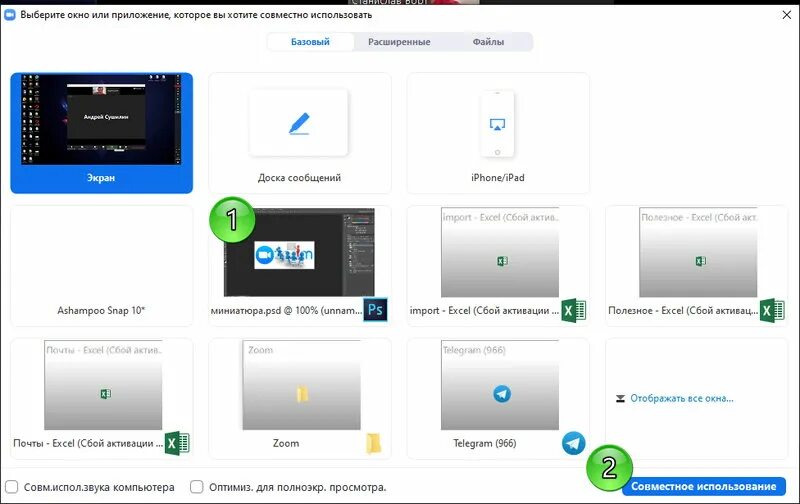Enable Совм.испол.звука компьютера checkbox

click(11, 487)
